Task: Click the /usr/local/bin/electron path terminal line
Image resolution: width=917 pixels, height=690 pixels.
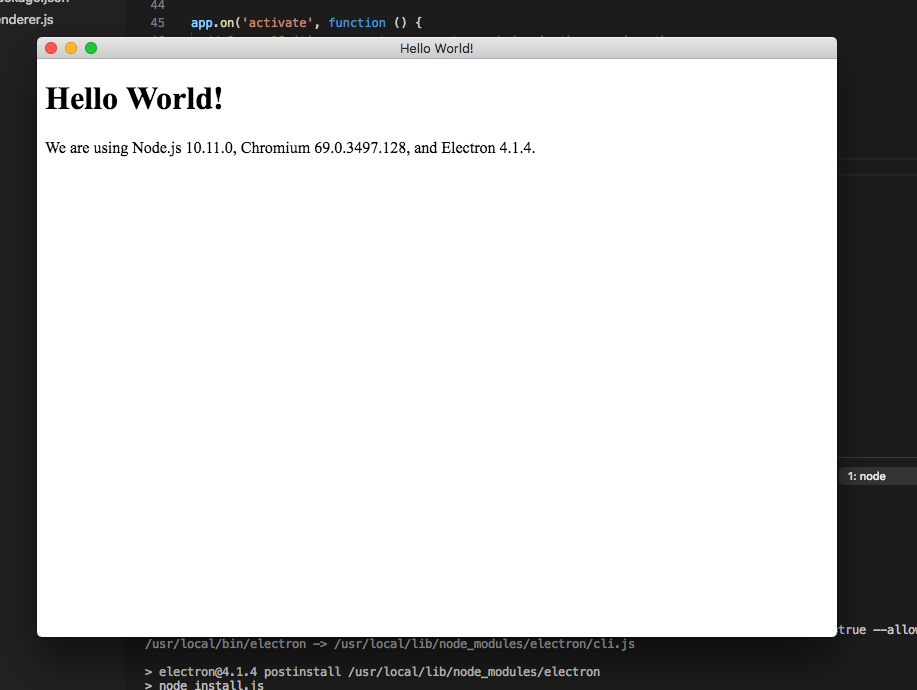Action: point(389,644)
